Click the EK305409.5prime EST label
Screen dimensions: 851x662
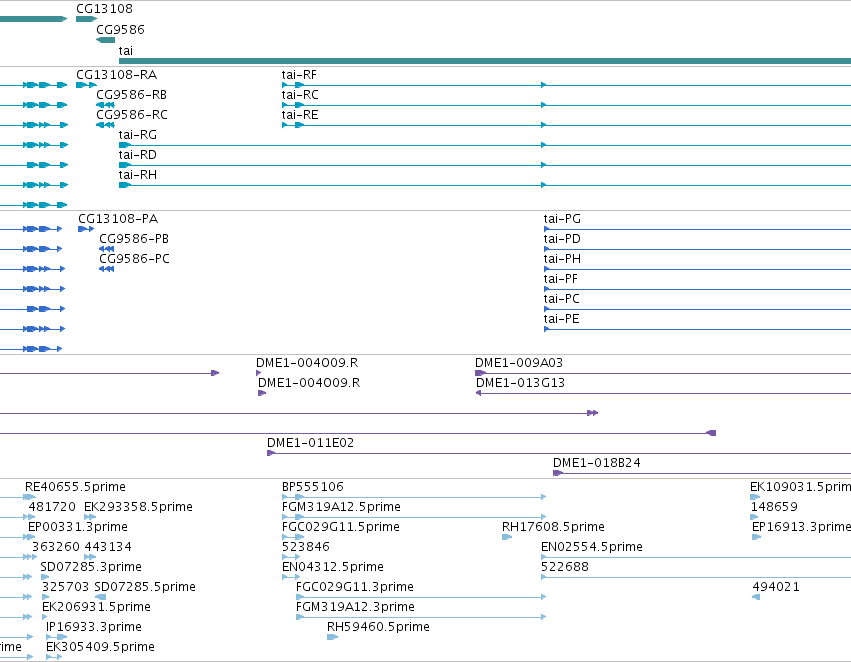pyautogui.click(x=100, y=648)
